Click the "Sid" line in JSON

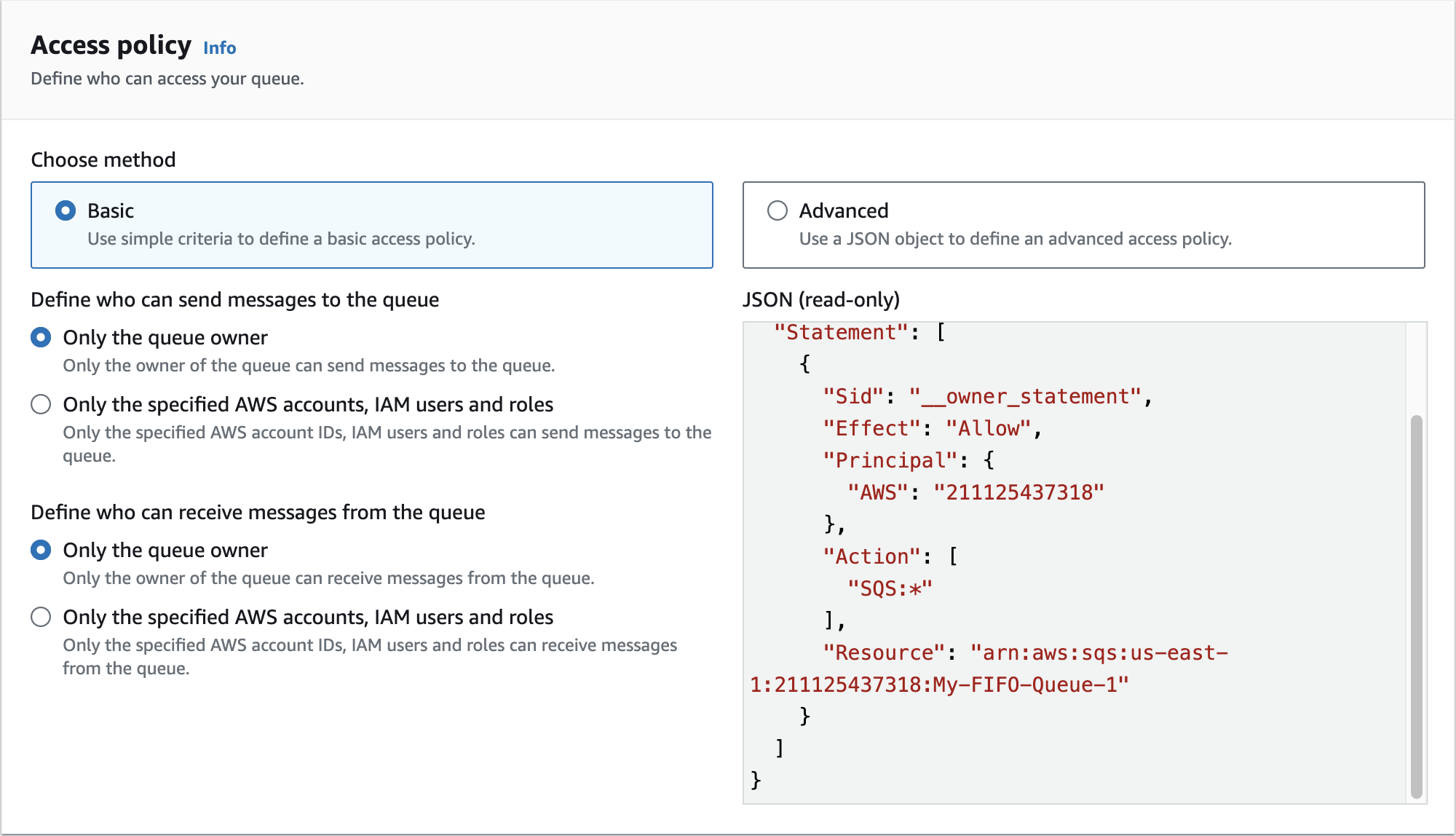(x=986, y=396)
